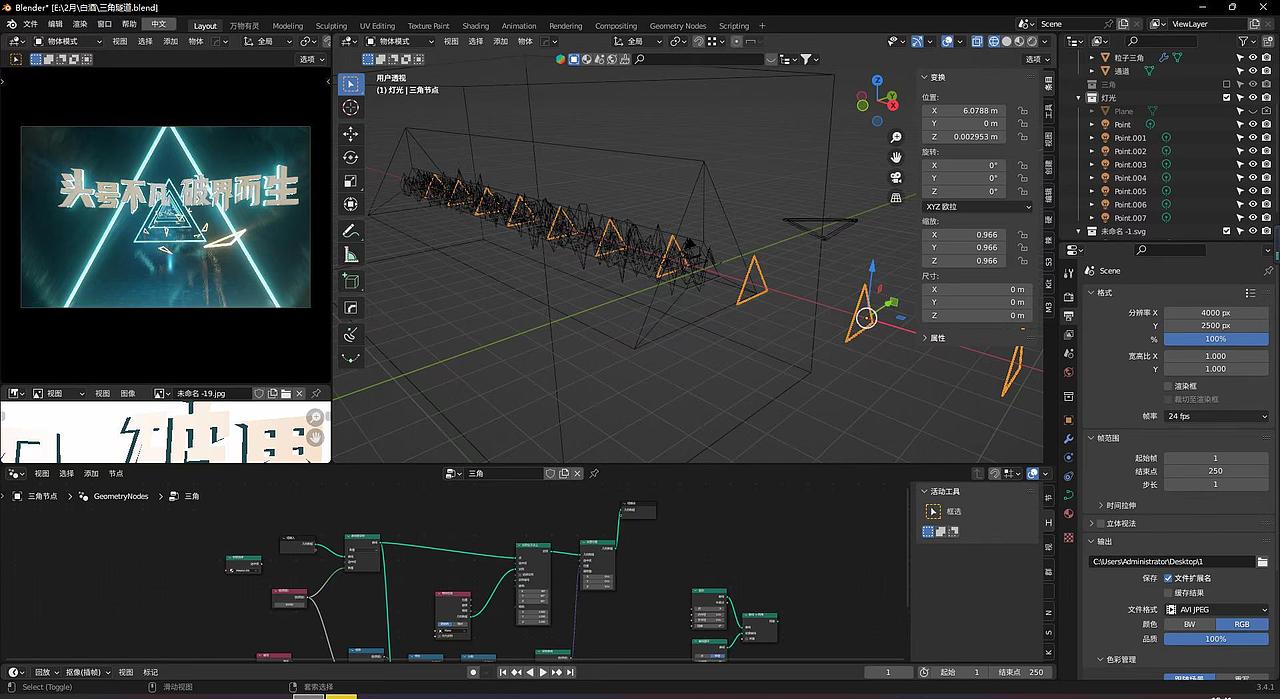The width and height of the screenshot is (1280, 699).
Task: Select RGB color mode button
Action: point(1242,624)
